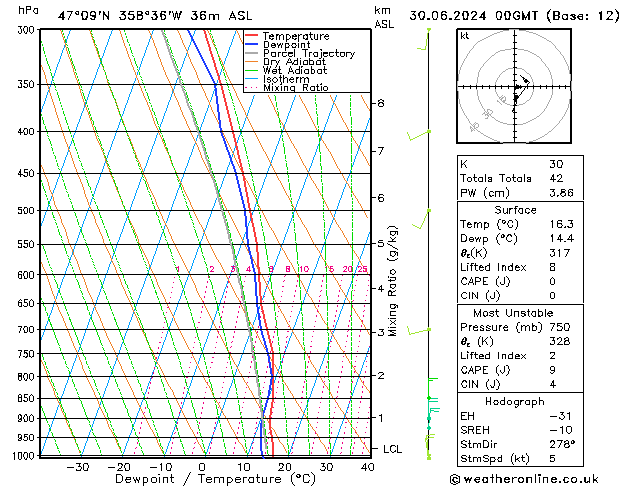Select the Mixing Ratio legend entry

pyautogui.click(x=295, y=88)
